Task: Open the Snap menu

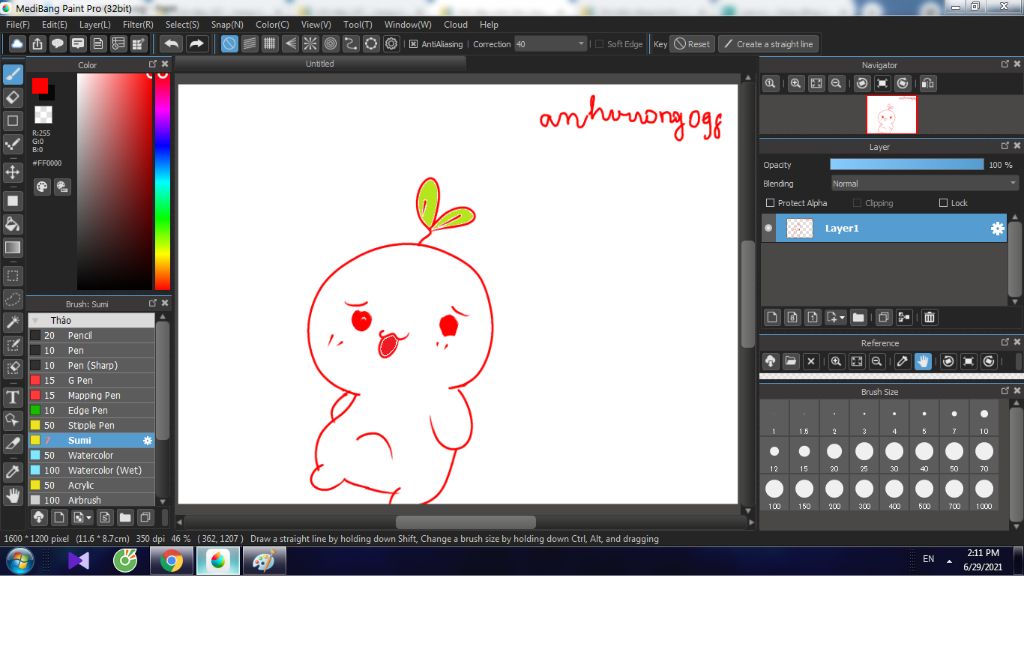Action: (227, 24)
